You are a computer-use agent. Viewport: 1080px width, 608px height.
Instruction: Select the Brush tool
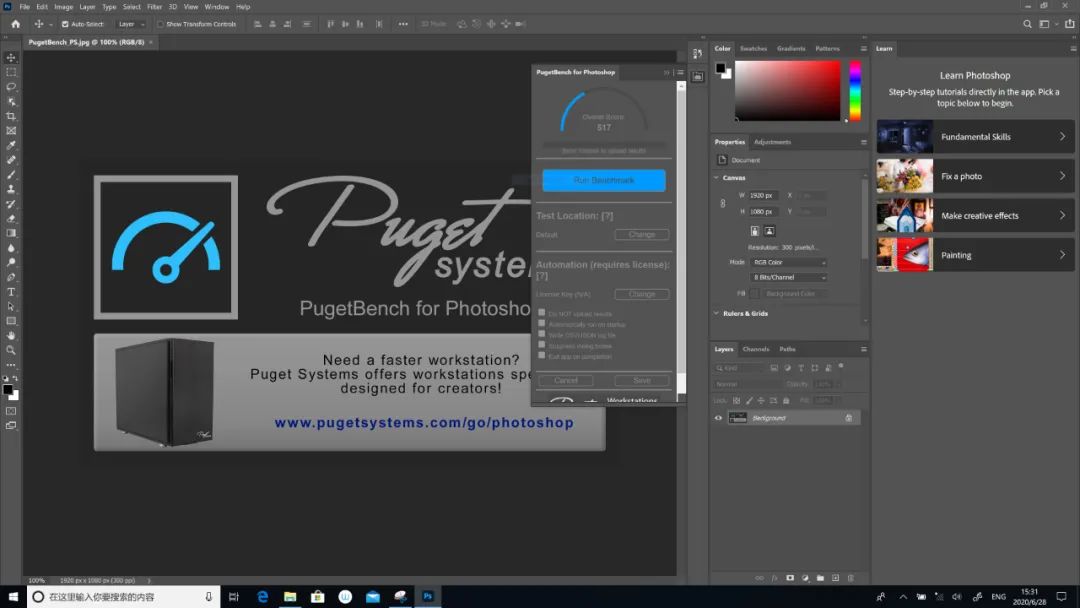[x=11, y=174]
